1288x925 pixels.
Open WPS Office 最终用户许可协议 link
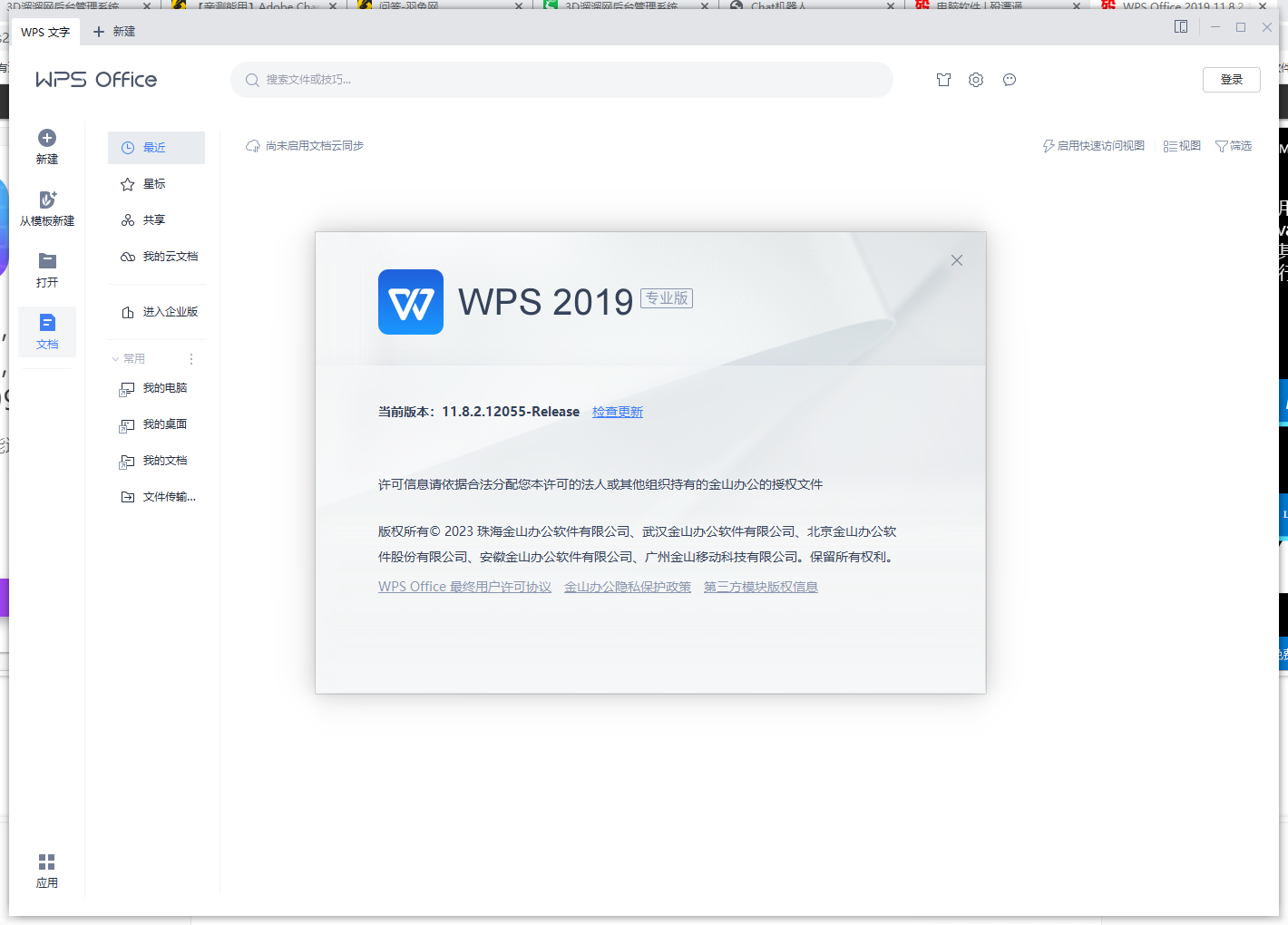tap(464, 587)
